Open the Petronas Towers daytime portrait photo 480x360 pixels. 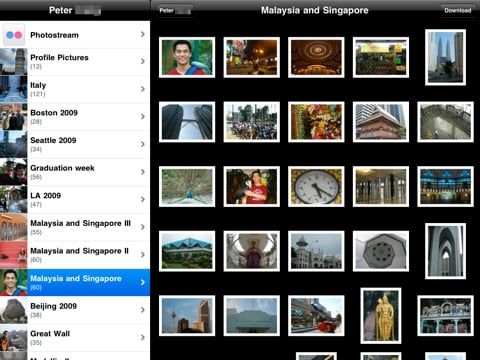(445, 57)
